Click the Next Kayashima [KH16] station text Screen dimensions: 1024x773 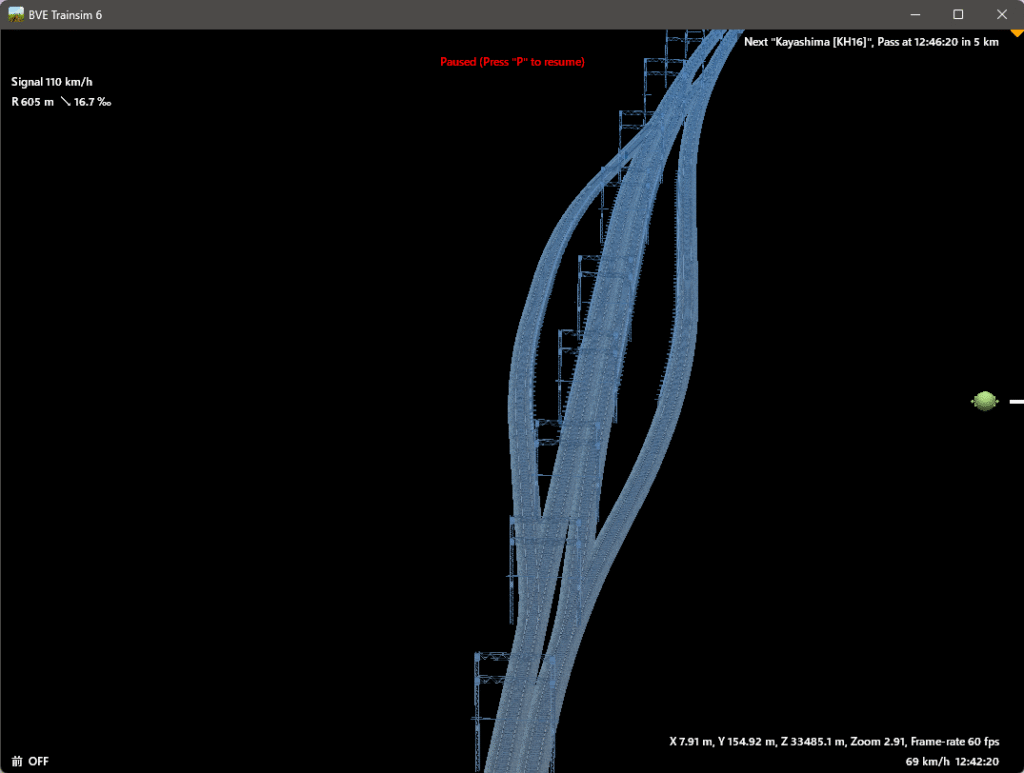[x=808, y=42]
